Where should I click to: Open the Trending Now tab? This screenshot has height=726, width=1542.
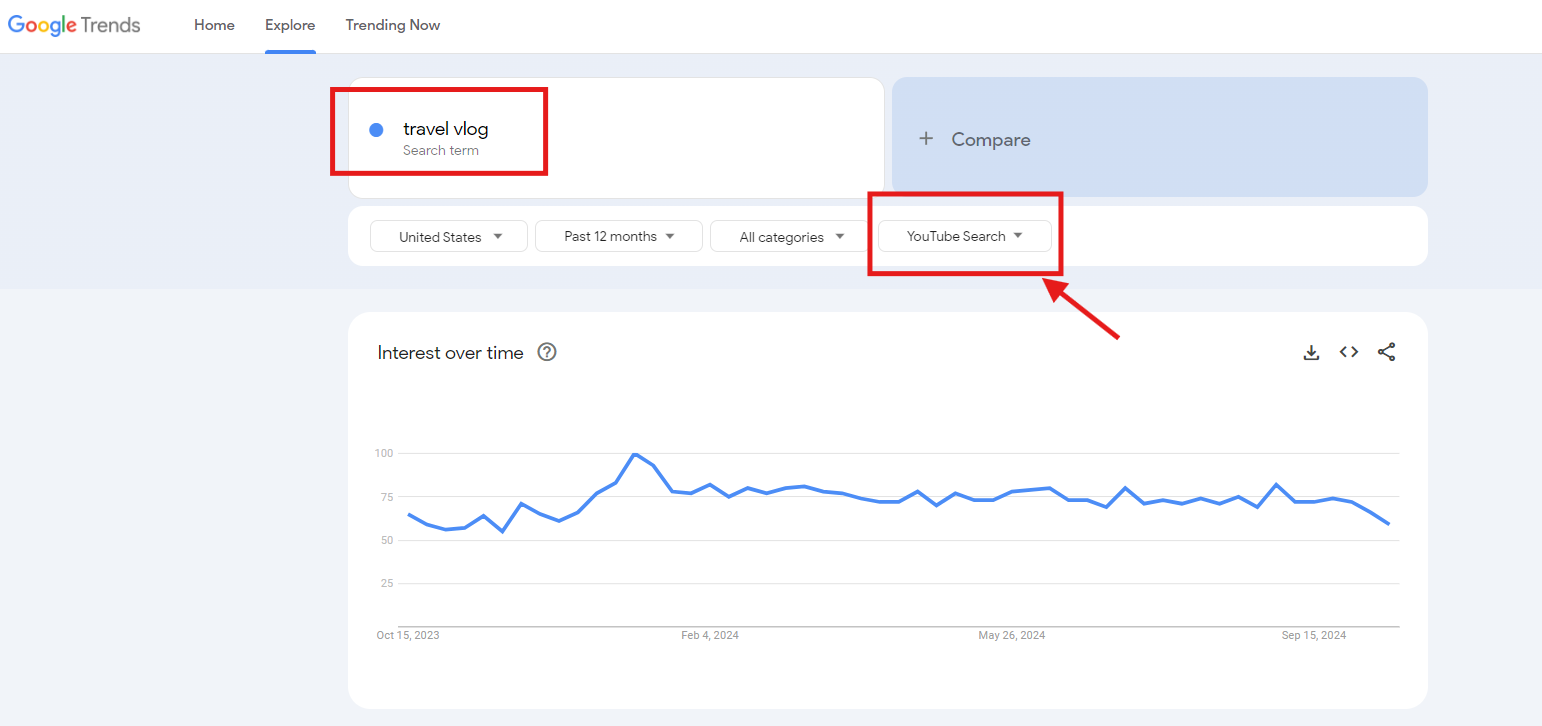tap(393, 25)
